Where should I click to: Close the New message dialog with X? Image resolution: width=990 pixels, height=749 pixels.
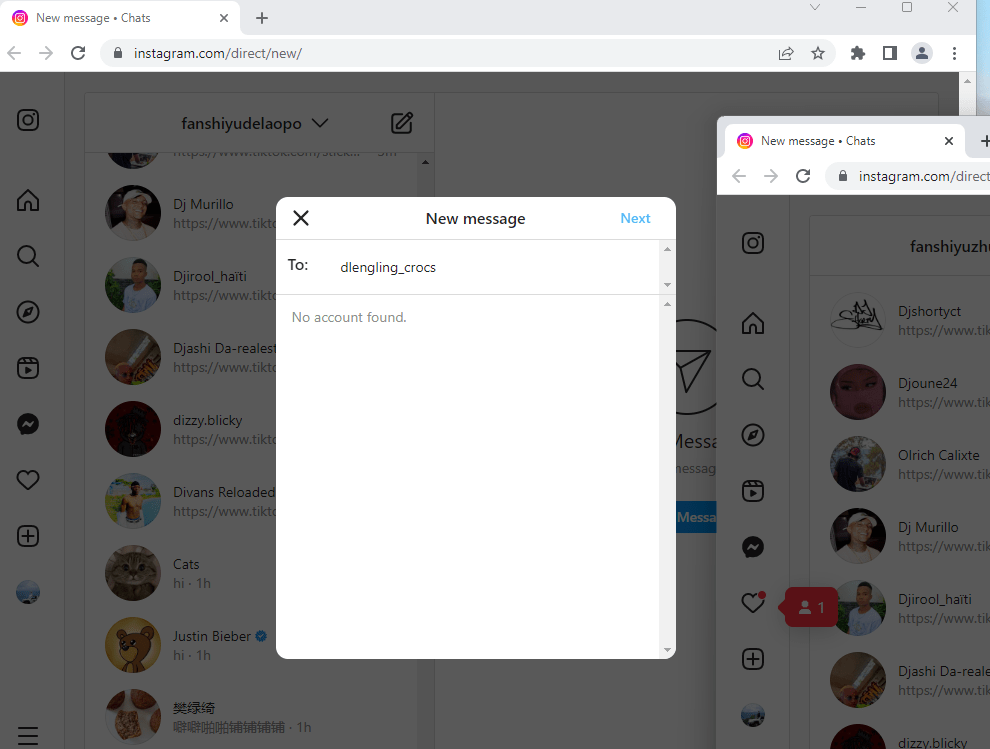pos(300,218)
